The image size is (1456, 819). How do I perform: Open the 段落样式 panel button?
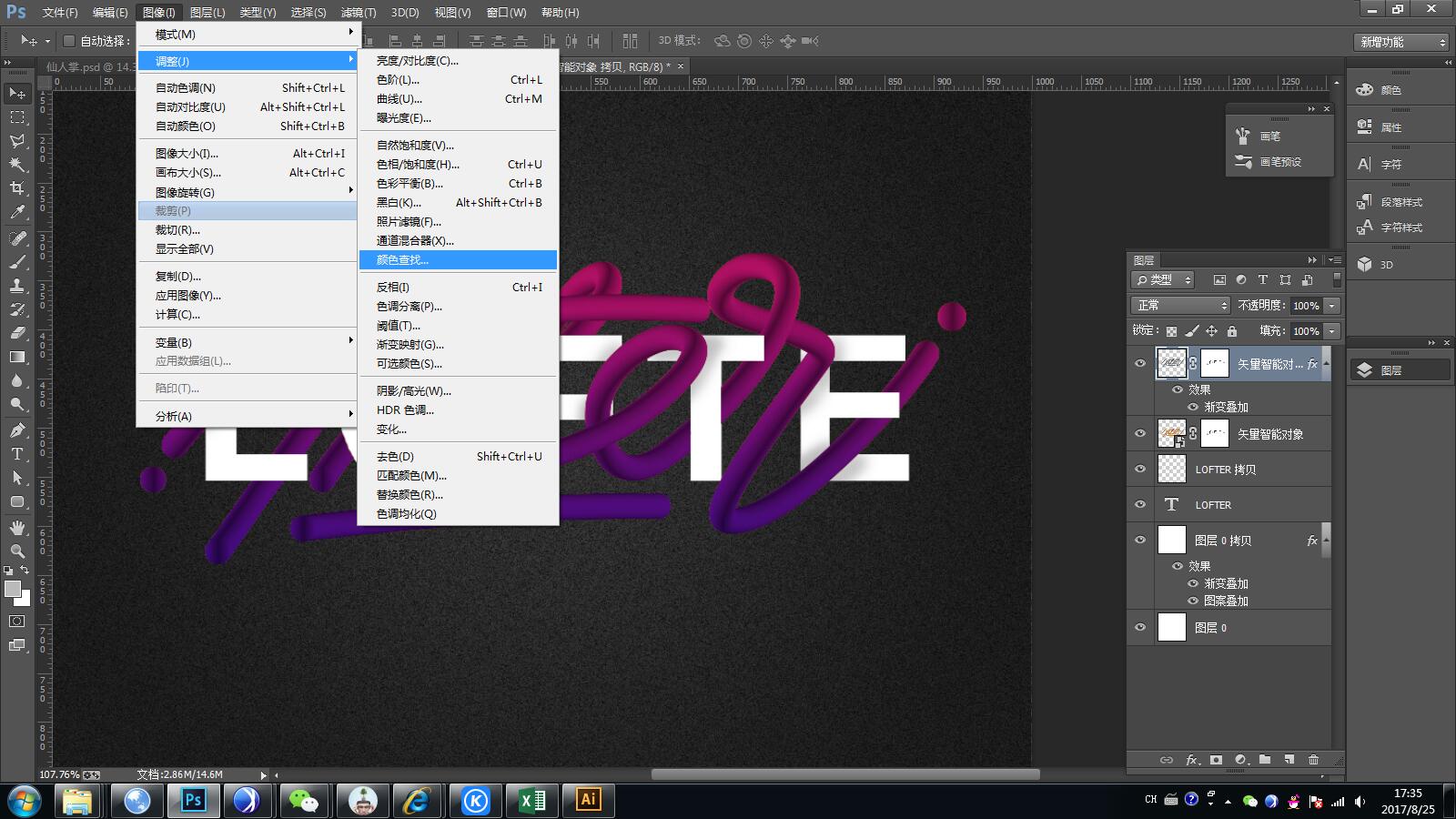click(1400, 202)
